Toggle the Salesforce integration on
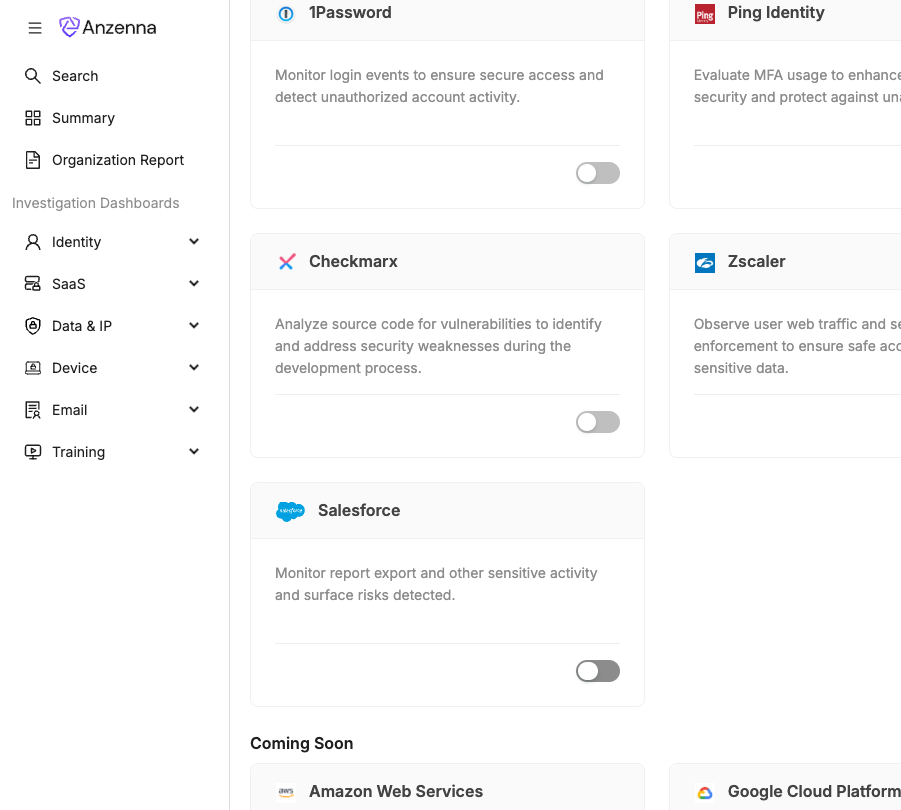The height and width of the screenshot is (810, 901). [x=597, y=671]
